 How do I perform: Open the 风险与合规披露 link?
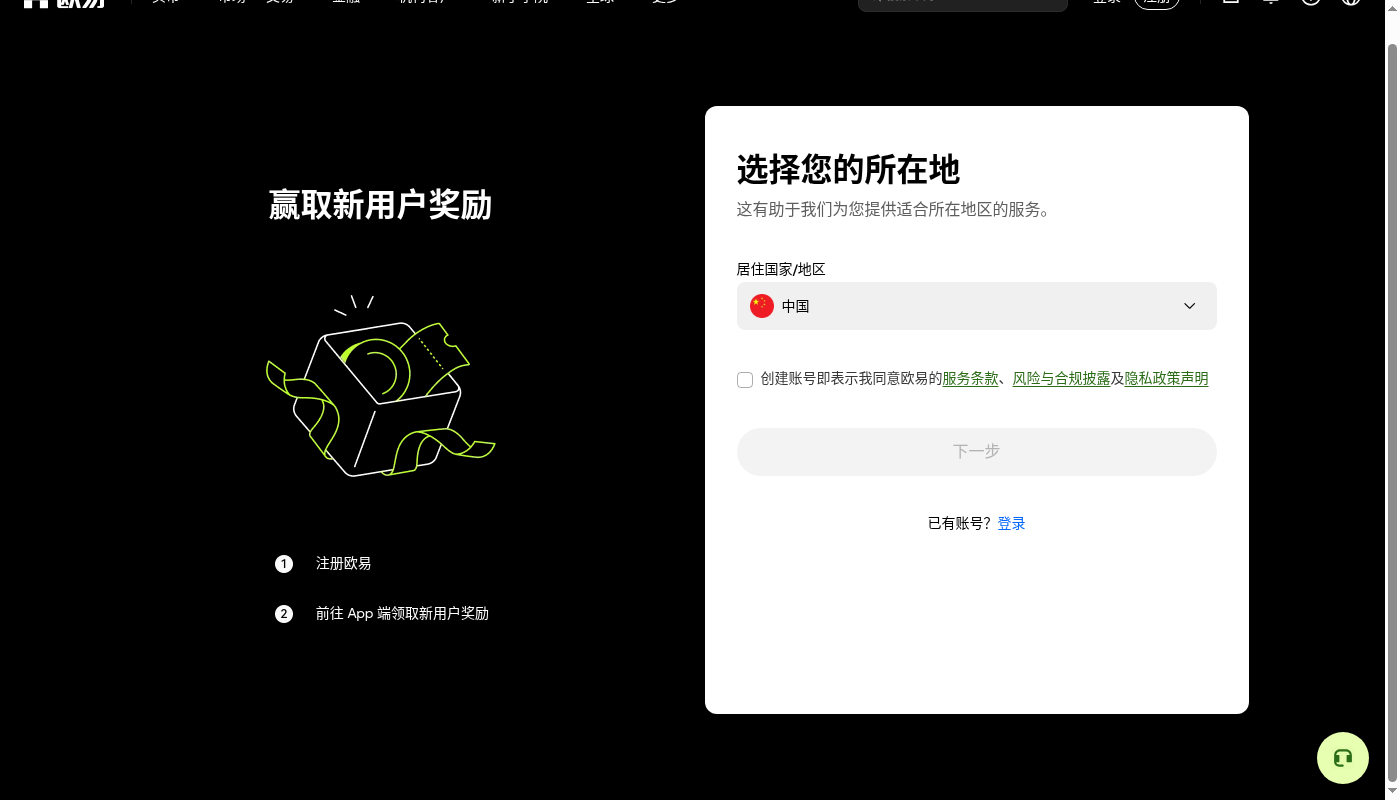pos(1061,379)
